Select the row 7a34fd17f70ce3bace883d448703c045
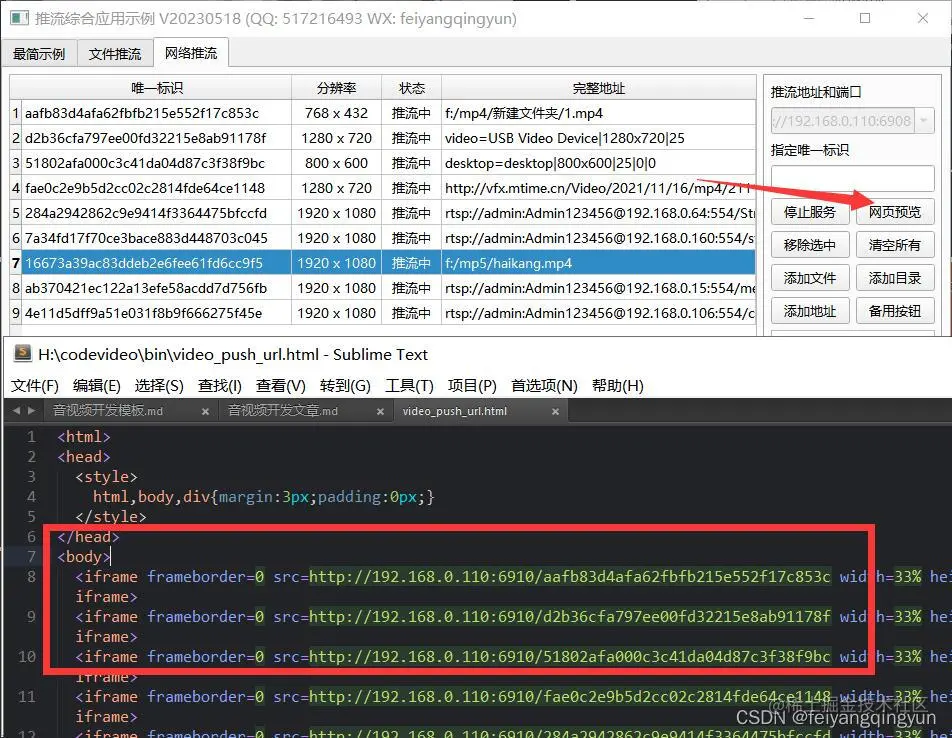 (x=389, y=238)
